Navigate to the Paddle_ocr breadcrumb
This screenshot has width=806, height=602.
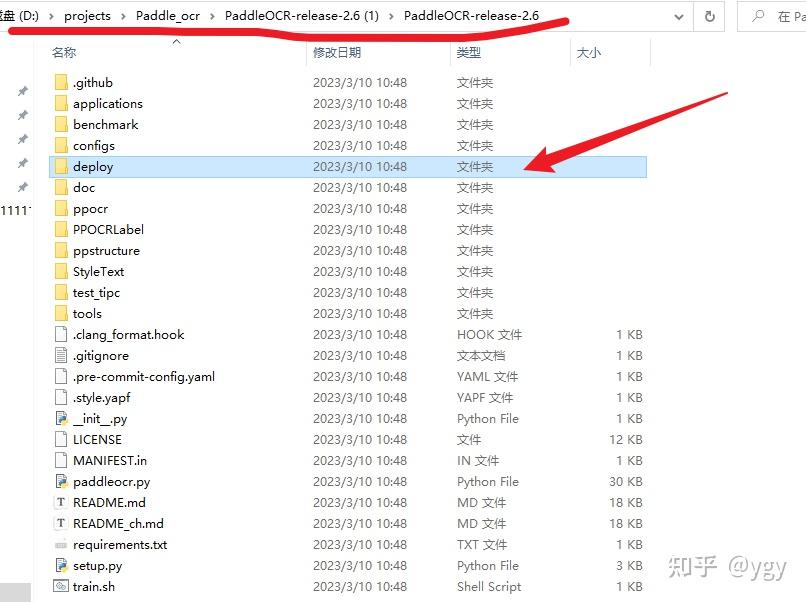coord(168,16)
